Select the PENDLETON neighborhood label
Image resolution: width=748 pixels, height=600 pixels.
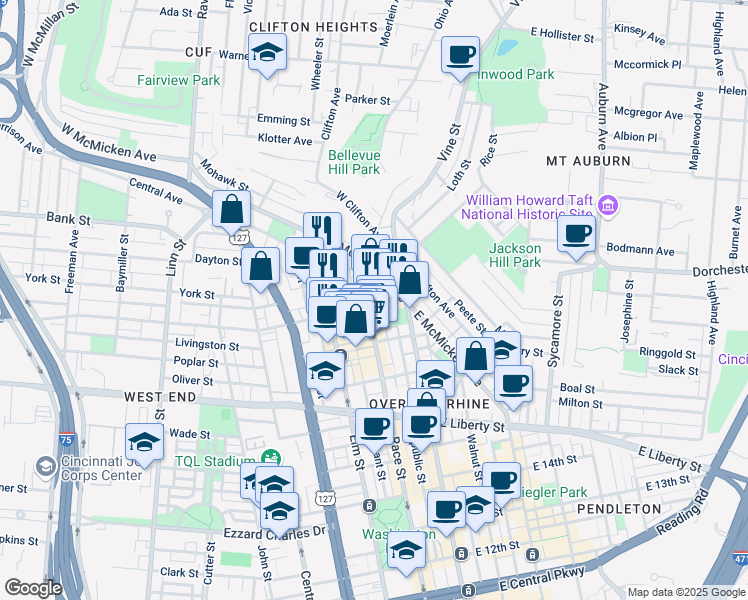[619, 509]
